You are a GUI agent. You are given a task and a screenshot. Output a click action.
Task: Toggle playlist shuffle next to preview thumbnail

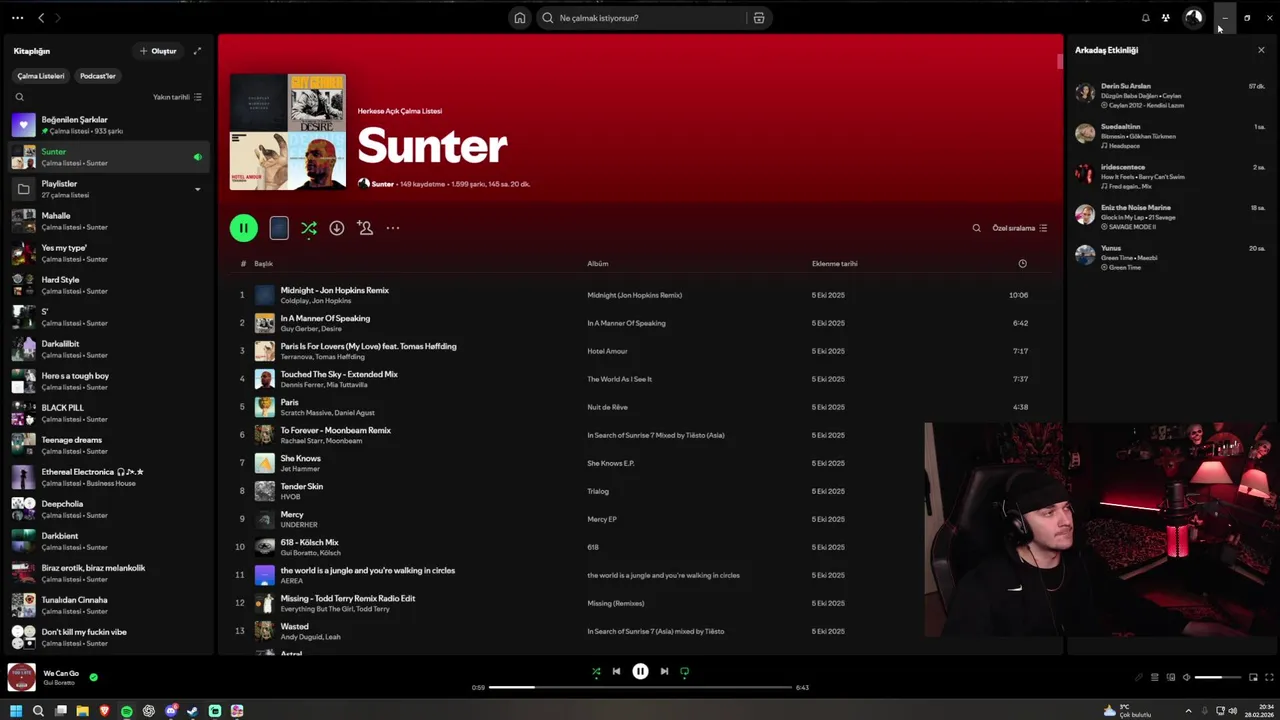click(x=309, y=228)
